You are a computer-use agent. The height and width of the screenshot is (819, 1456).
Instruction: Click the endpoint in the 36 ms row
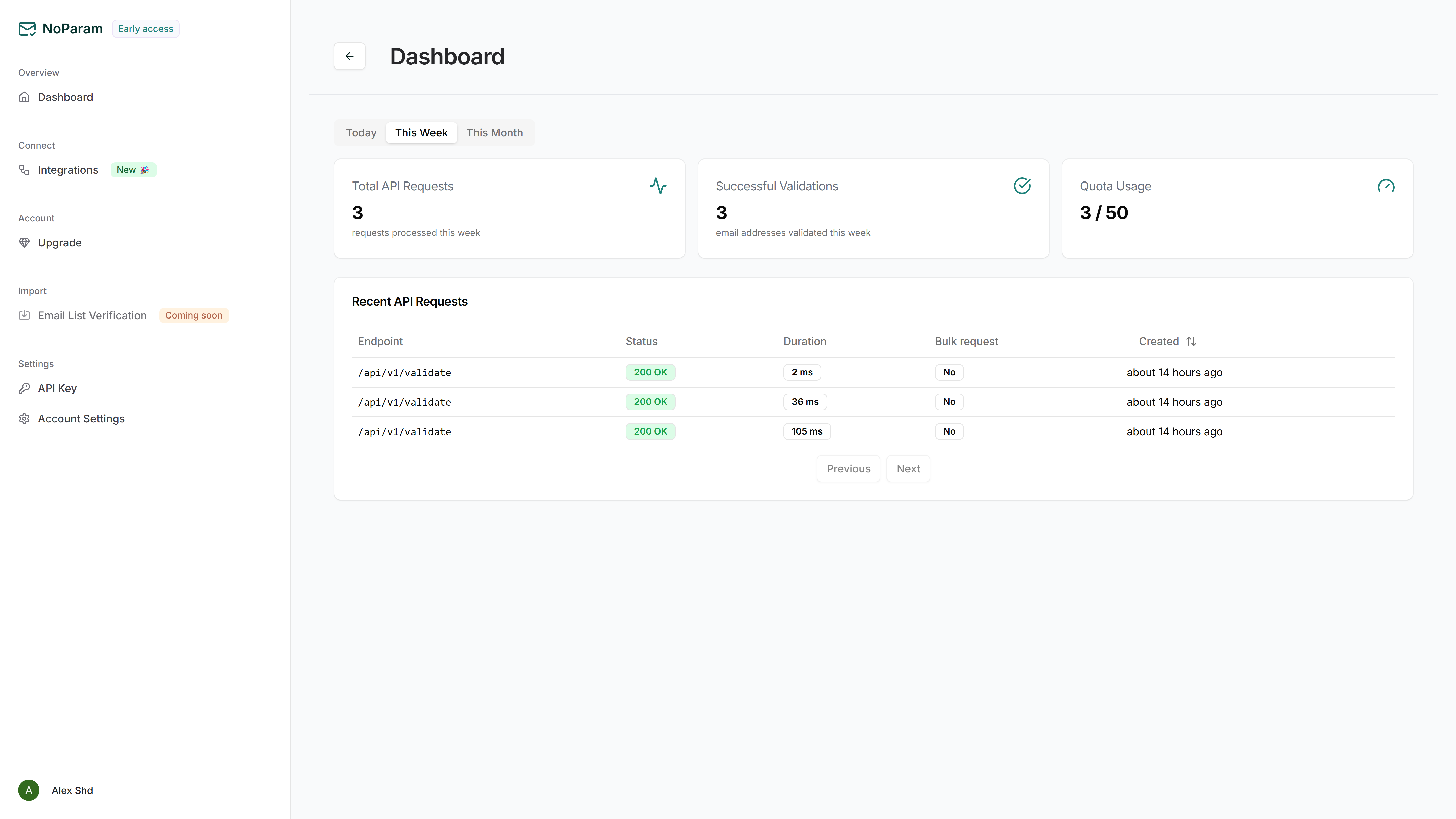[405, 402]
